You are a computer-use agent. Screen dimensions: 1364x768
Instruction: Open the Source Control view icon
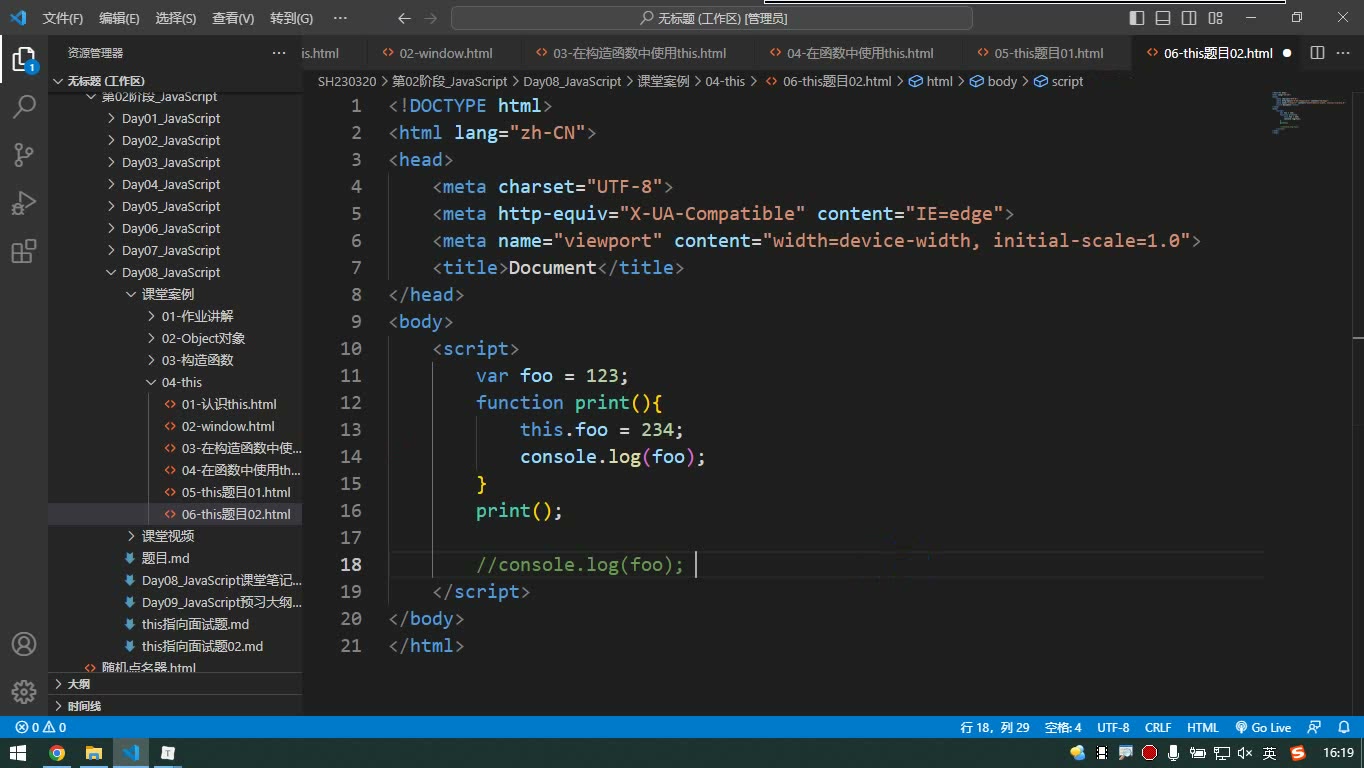[24, 154]
